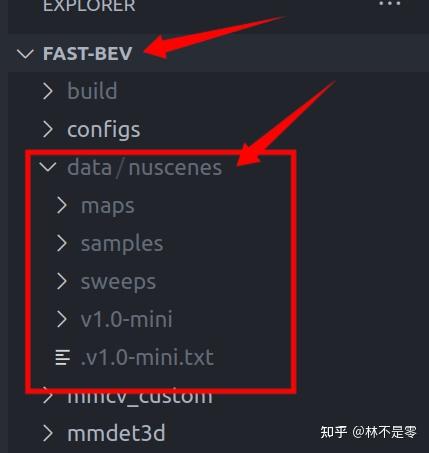Select the mmdet3d folder label
The width and height of the screenshot is (429, 453).
point(116,433)
